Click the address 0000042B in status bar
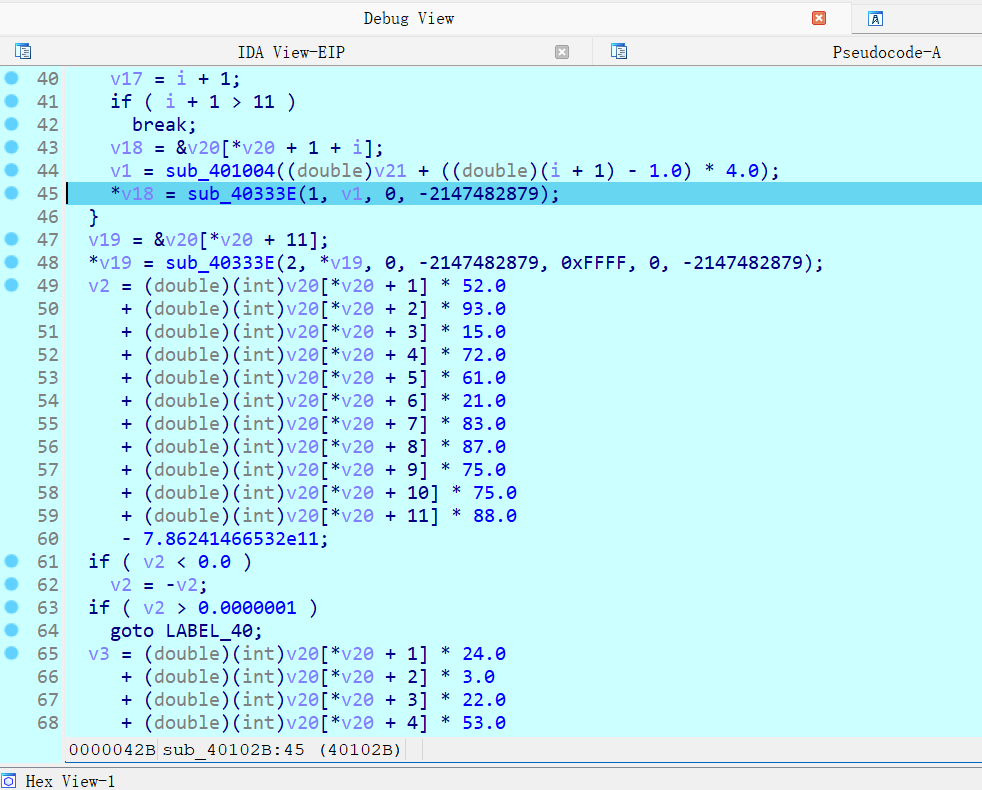982x790 pixels. [112, 749]
